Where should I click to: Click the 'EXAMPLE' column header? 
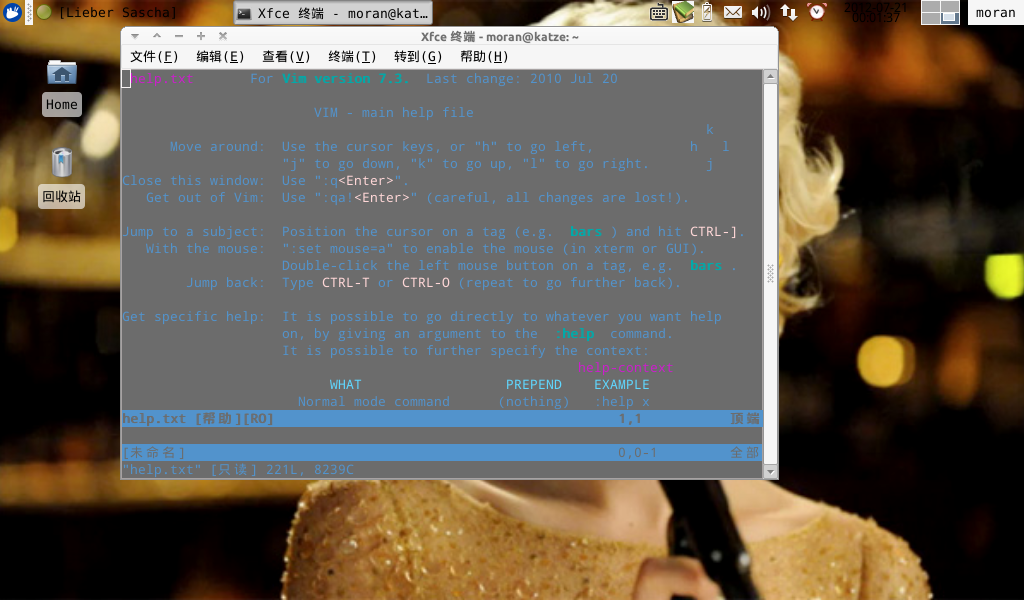tap(622, 385)
